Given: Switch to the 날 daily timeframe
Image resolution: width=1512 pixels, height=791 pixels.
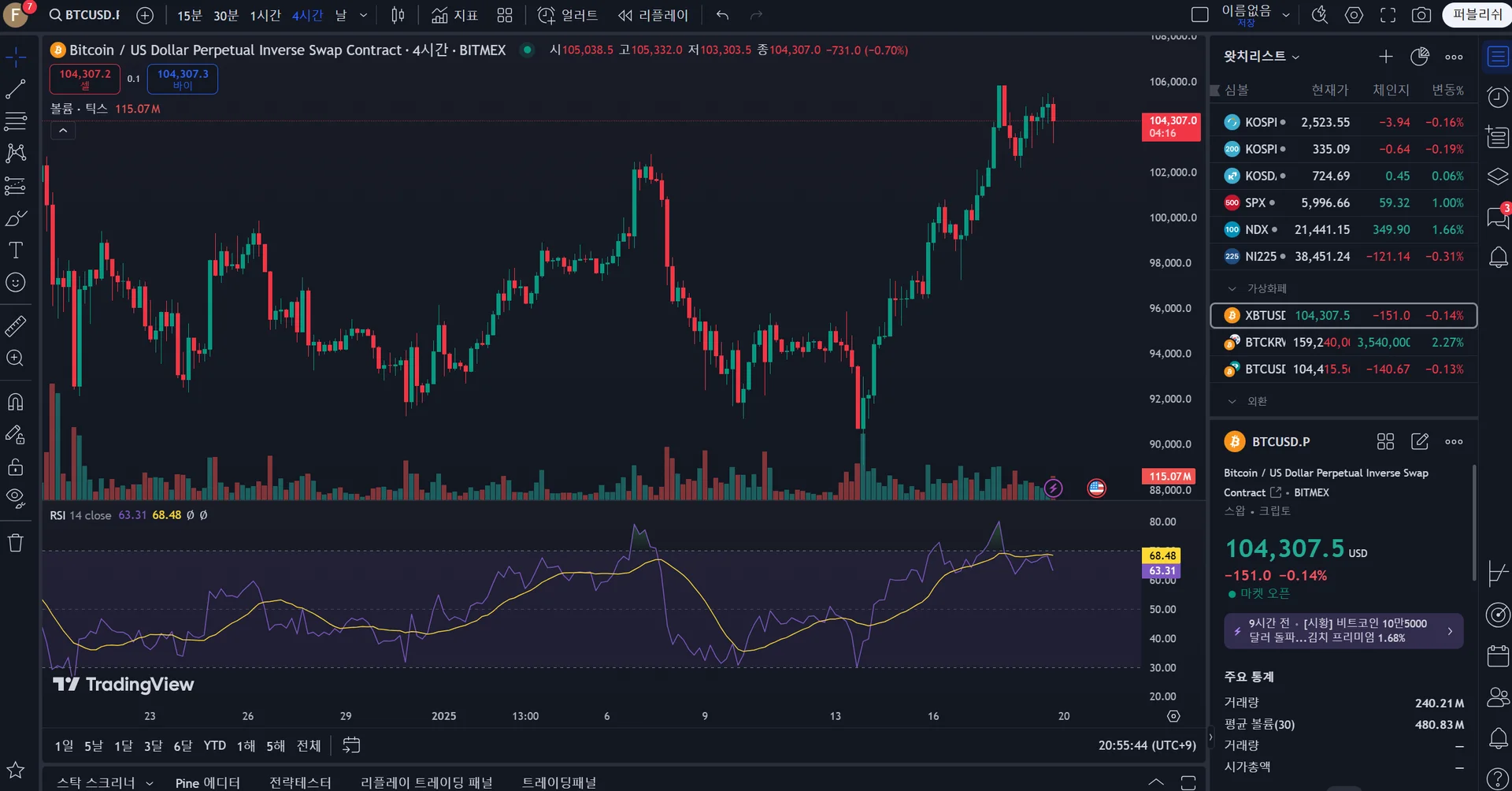Looking at the screenshot, I should click(x=341, y=16).
